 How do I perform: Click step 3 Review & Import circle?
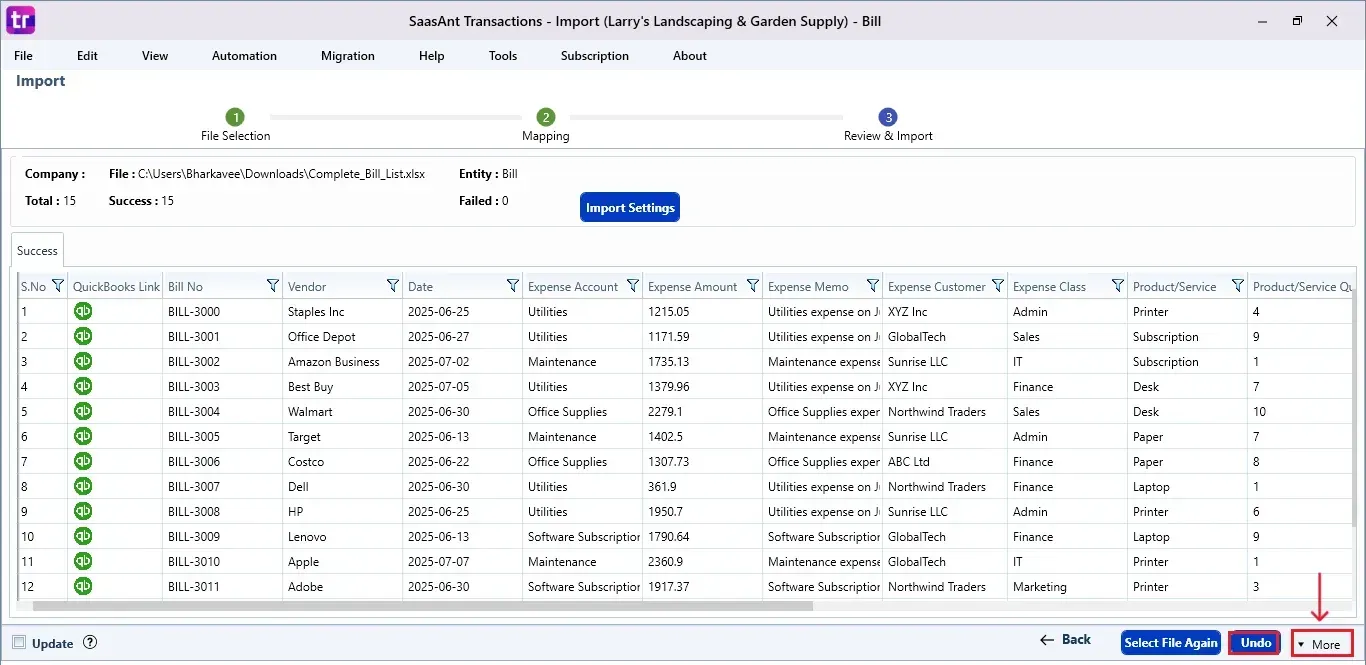coord(888,117)
